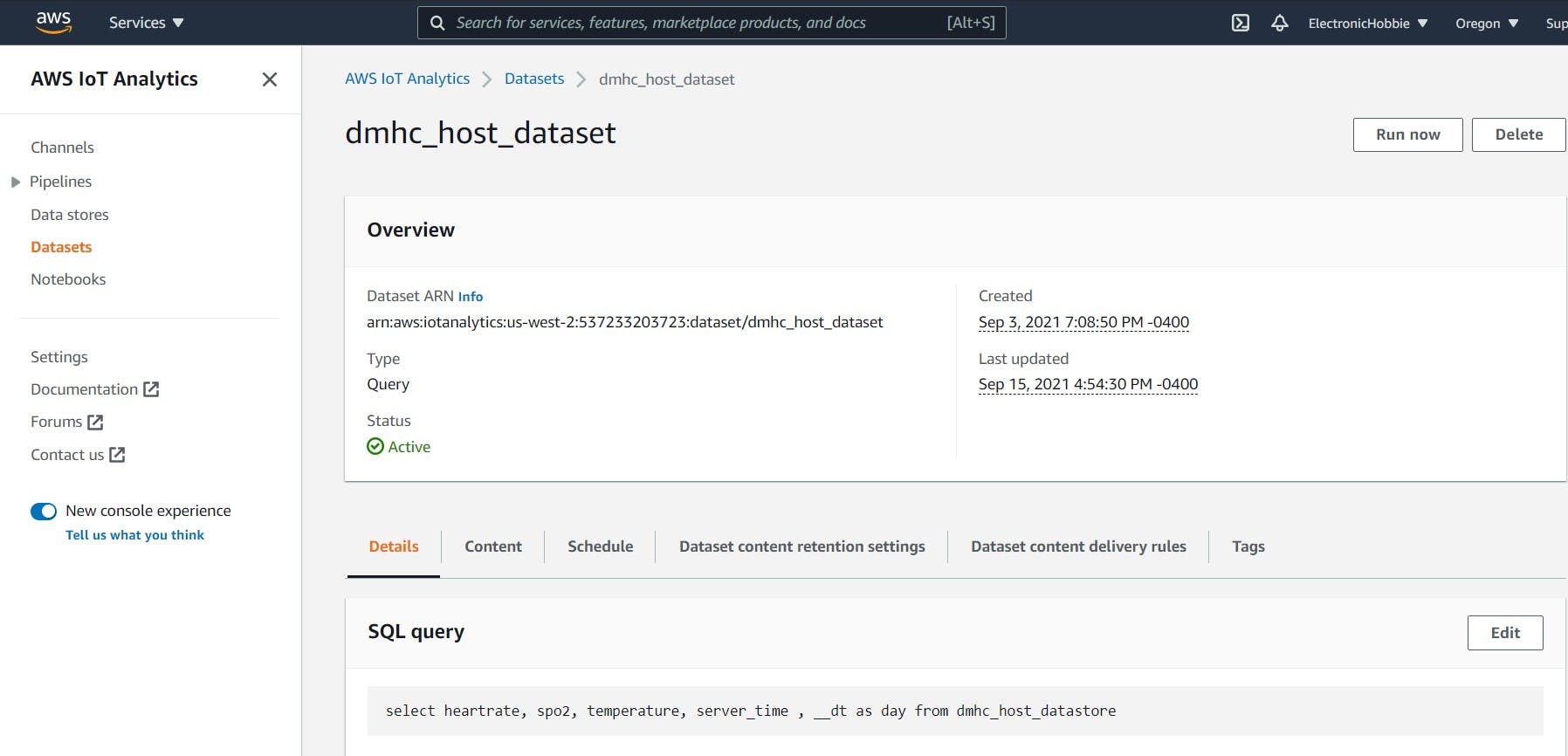Switch to the Details tab

click(394, 546)
